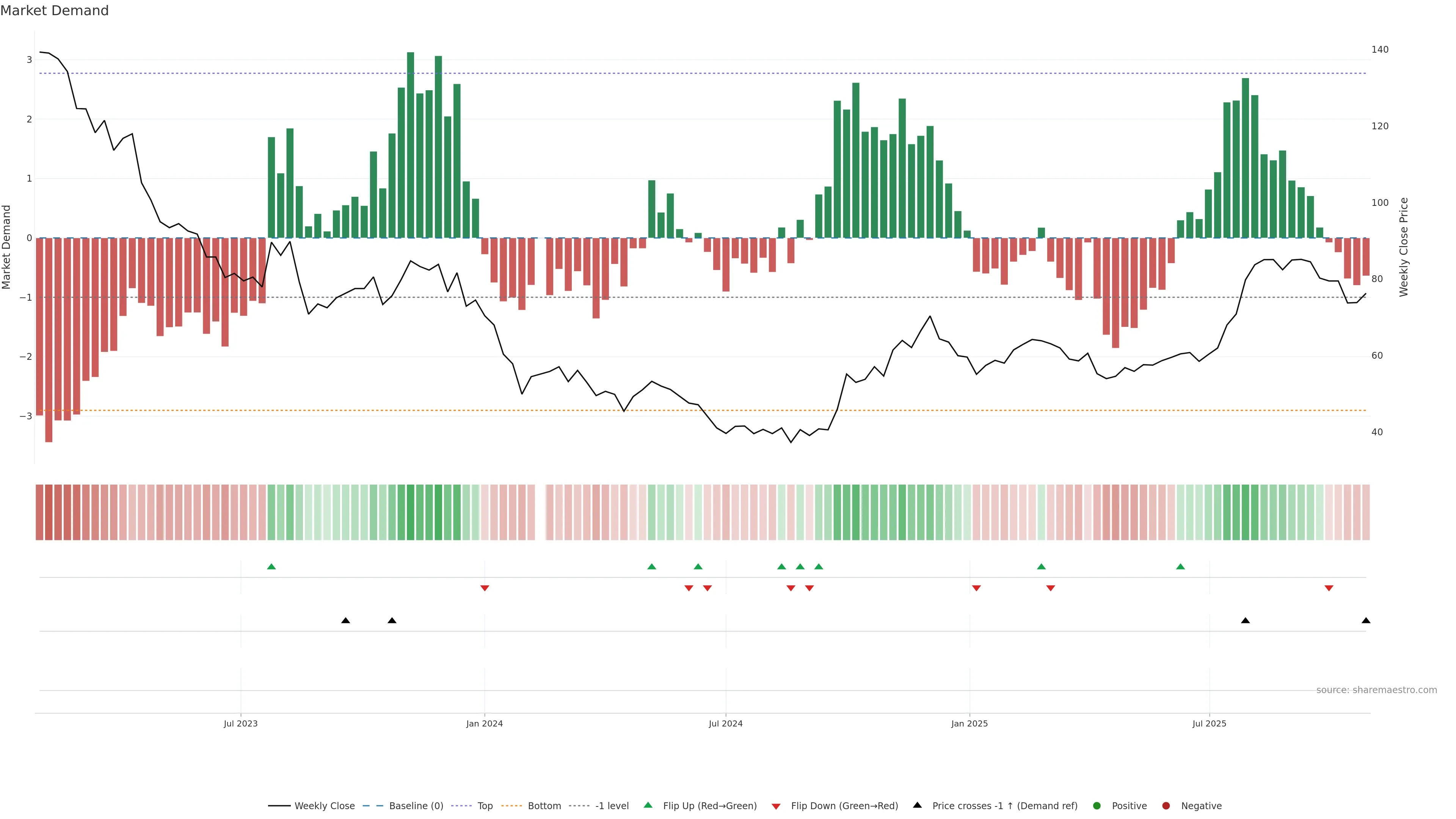The height and width of the screenshot is (819, 1456).
Task: Toggle Price crosses -1 legend entry
Action: [x=1004, y=805]
